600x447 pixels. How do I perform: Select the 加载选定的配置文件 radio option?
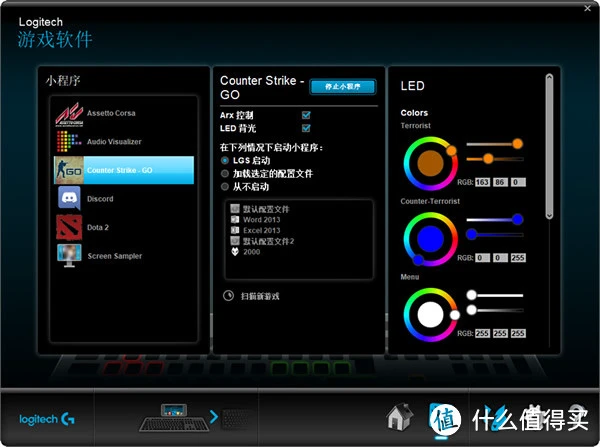click(225, 173)
